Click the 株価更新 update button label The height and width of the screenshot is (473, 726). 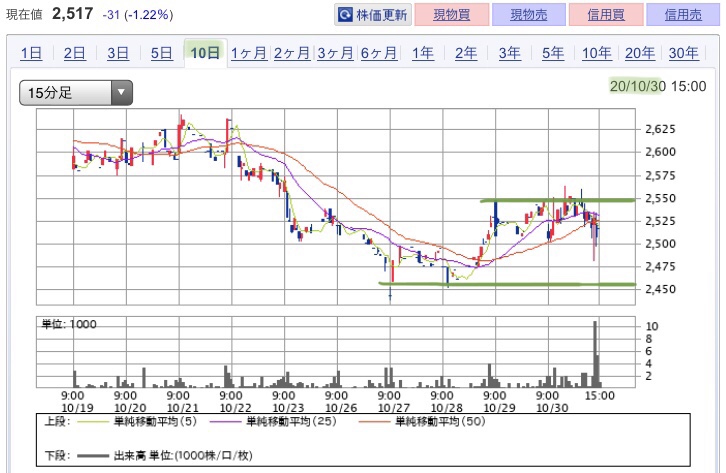pyautogui.click(x=382, y=15)
